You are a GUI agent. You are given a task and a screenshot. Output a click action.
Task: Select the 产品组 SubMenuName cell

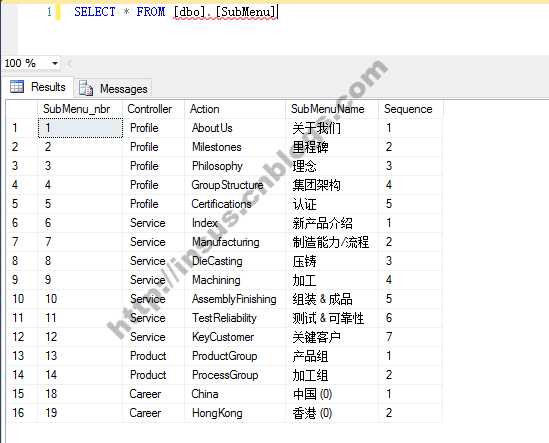point(332,356)
